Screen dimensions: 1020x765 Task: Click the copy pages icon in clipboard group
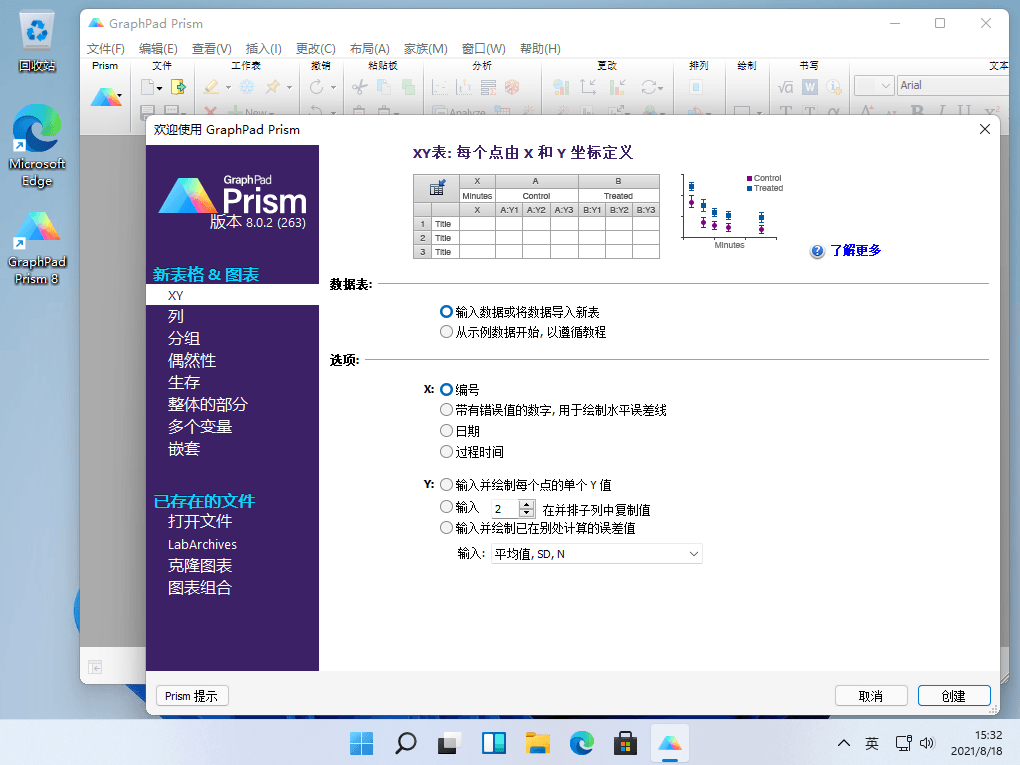click(x=384, y=87)
